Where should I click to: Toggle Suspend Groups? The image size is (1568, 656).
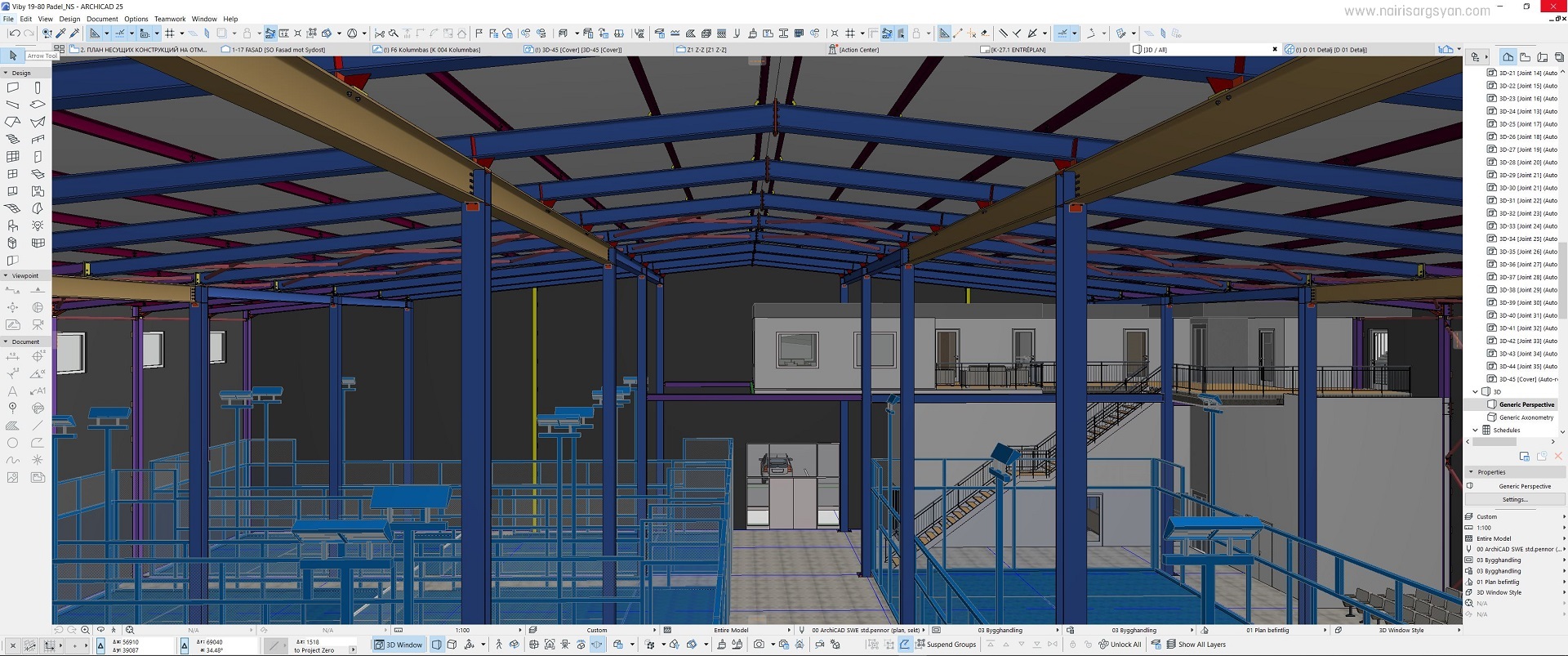(946, 645)
